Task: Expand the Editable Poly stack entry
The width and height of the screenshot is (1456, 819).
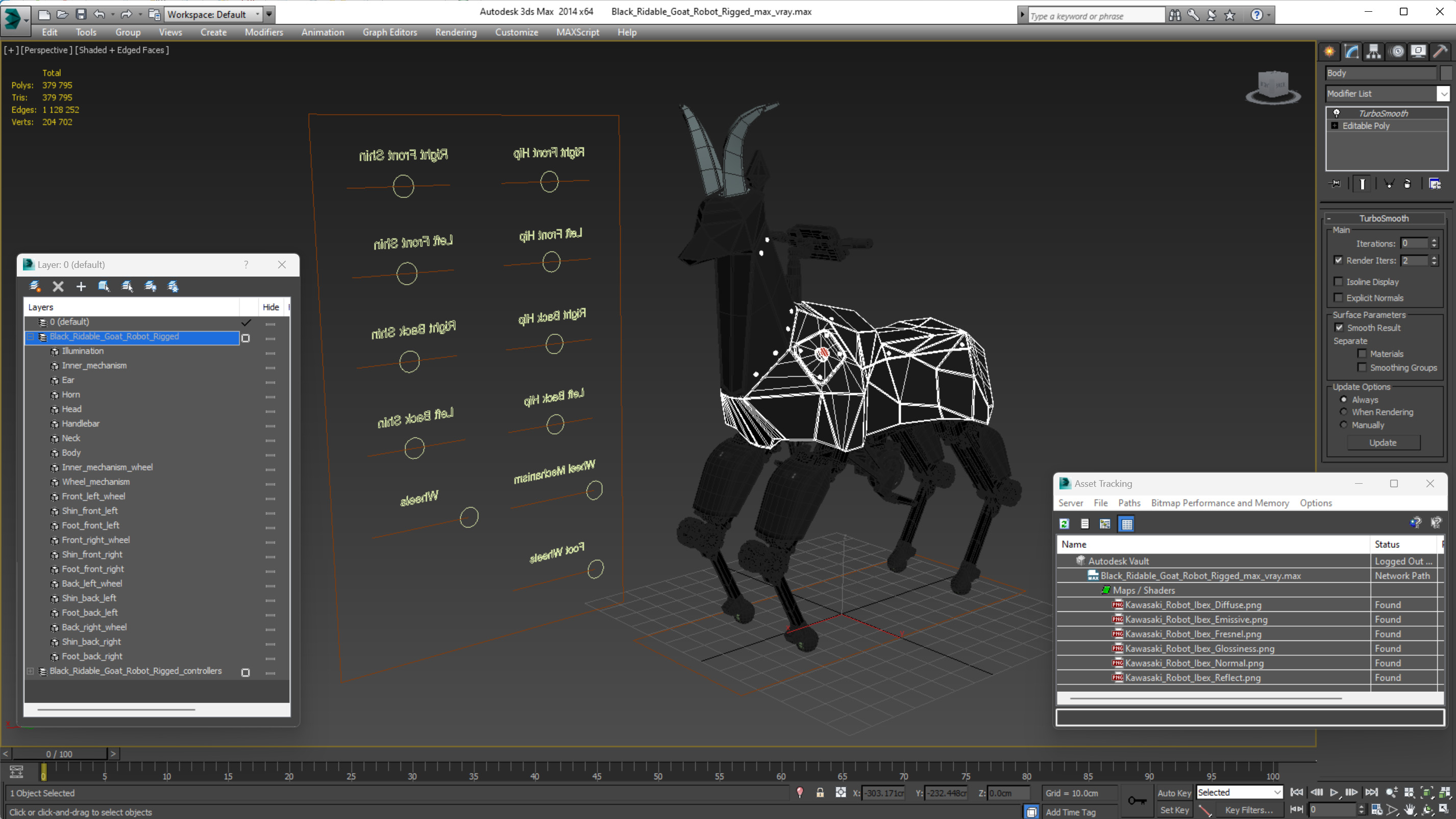Action: point(1335,126)
